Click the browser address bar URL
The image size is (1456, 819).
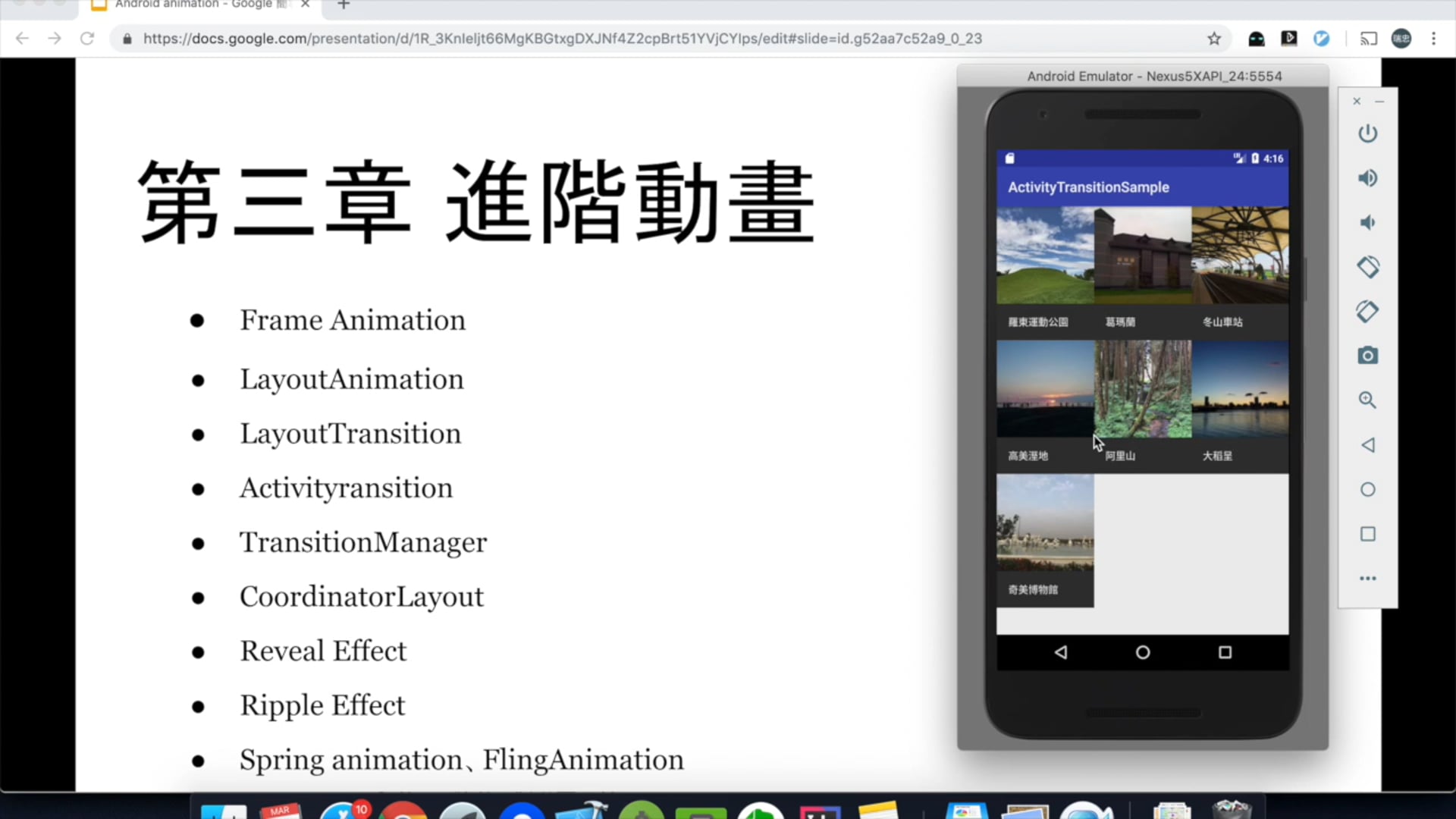coord(561,39)
